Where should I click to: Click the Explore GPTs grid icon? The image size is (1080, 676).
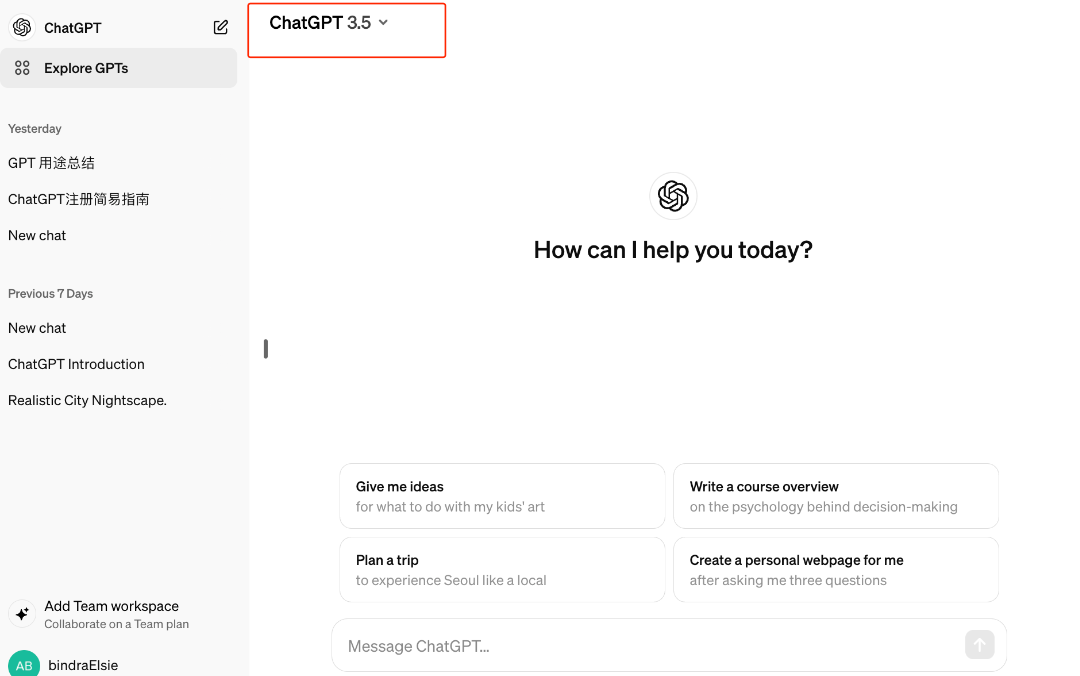22,68
